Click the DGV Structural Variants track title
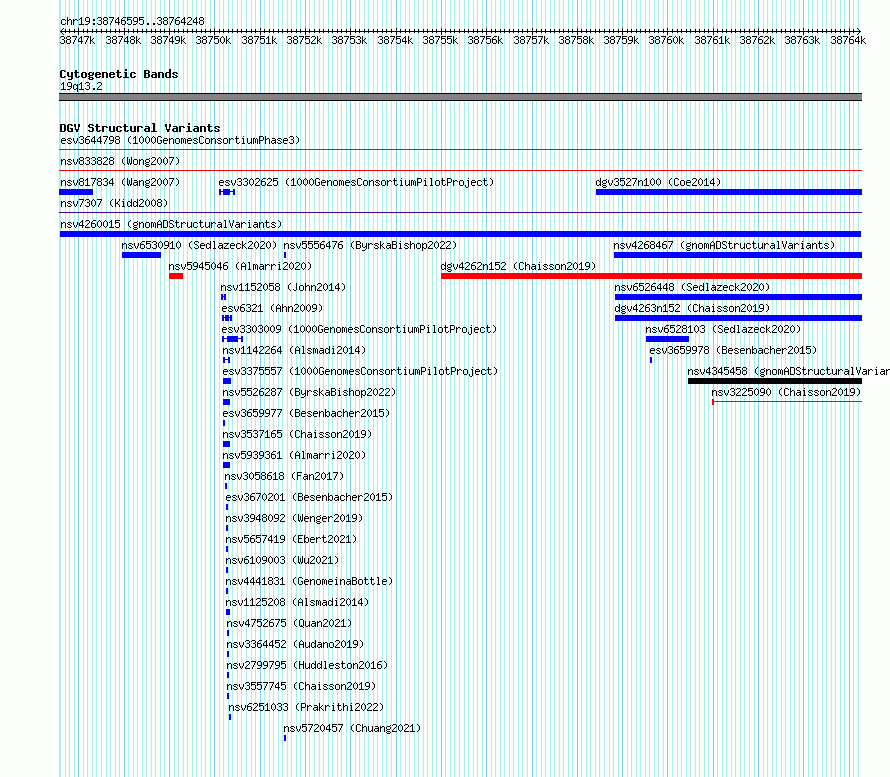The image size is (890, 777). point(140,128)
